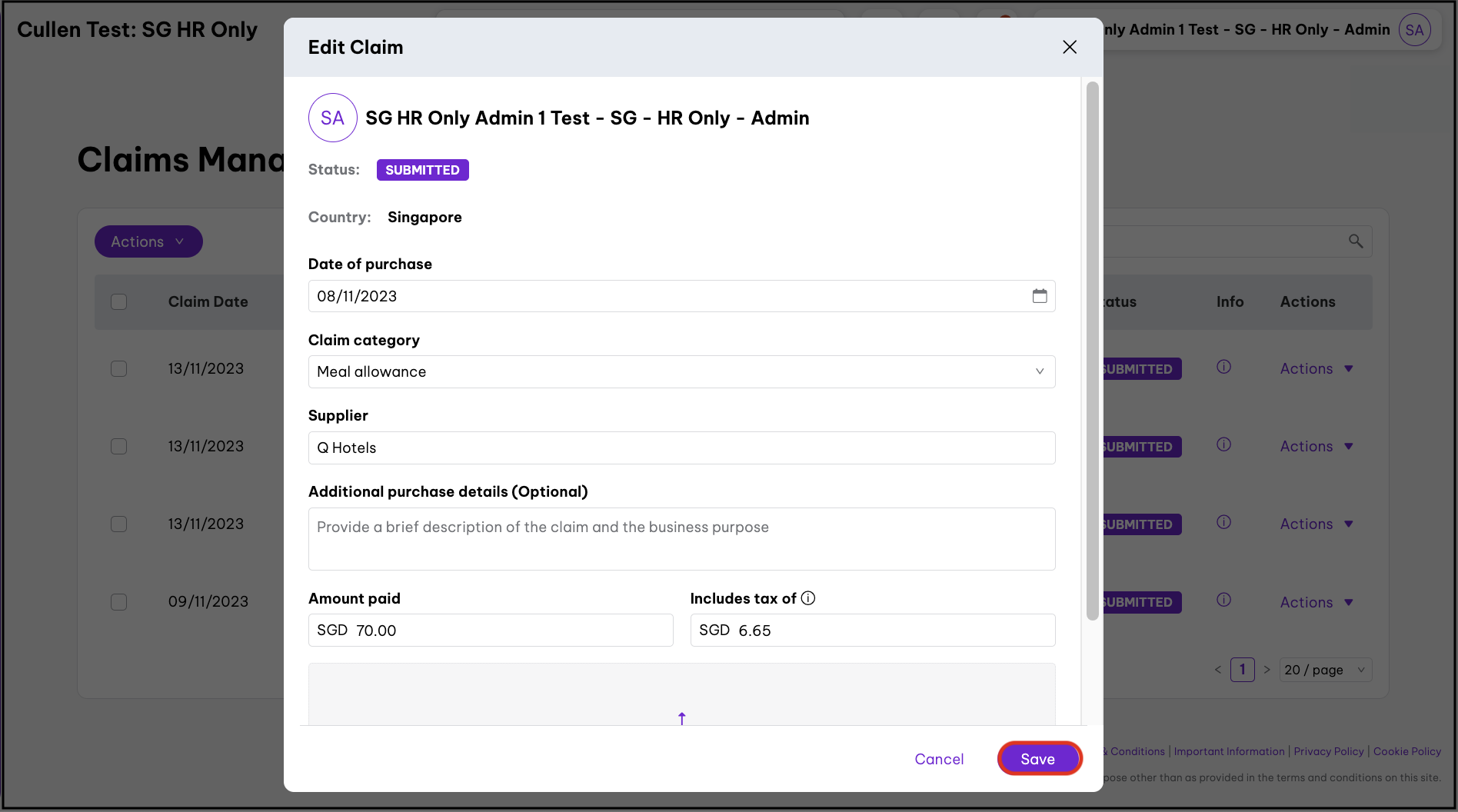Click the calendar icon in date field
The image size is (1458, 812).
[1039, 296]
